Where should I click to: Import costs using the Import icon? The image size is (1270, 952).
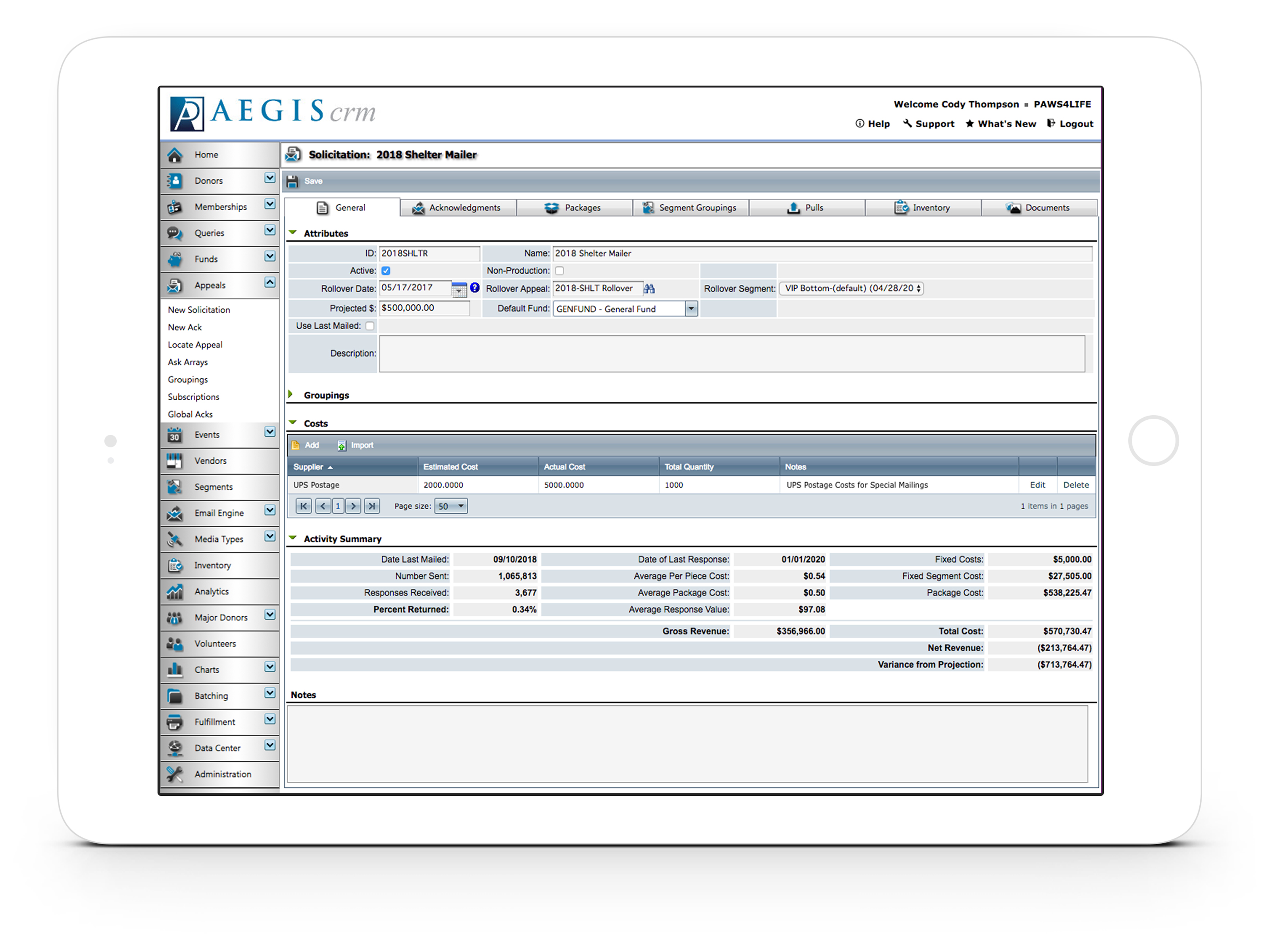(355, 445)
